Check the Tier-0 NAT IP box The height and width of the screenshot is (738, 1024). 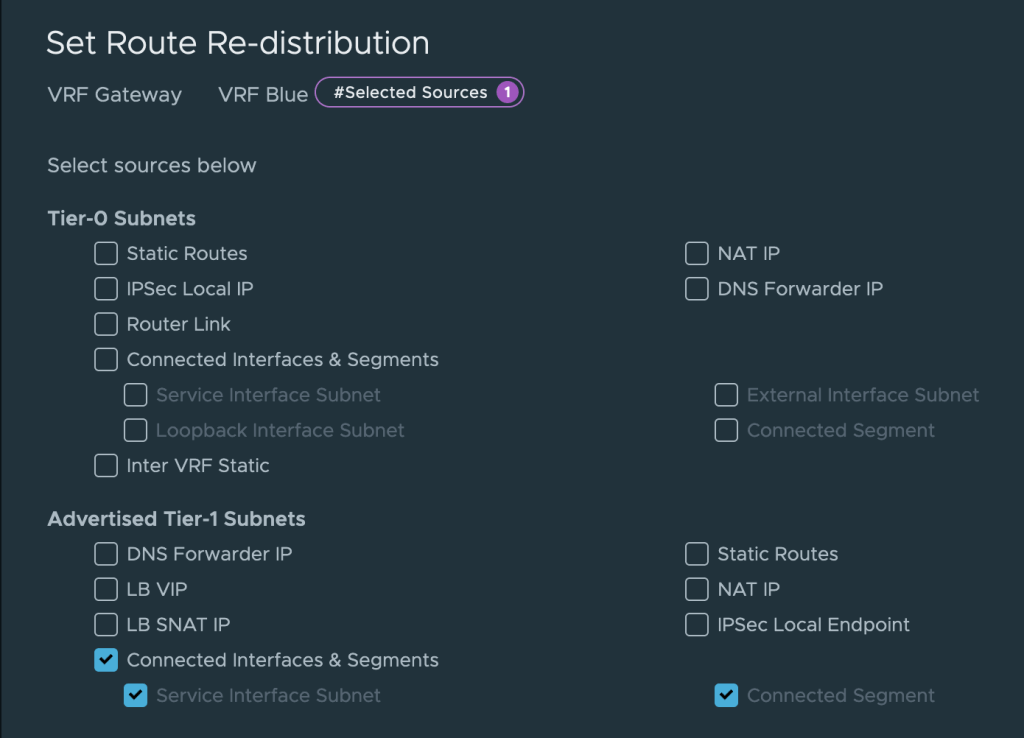(697, 254)
